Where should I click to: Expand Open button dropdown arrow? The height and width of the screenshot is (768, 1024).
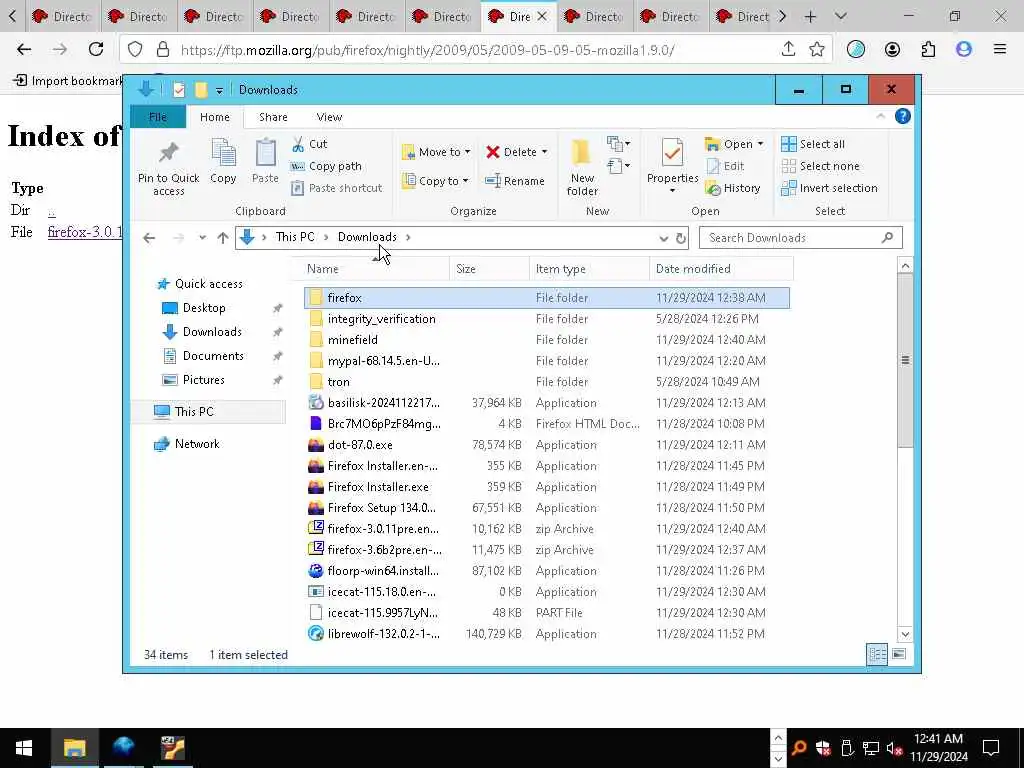coord(760,144)
